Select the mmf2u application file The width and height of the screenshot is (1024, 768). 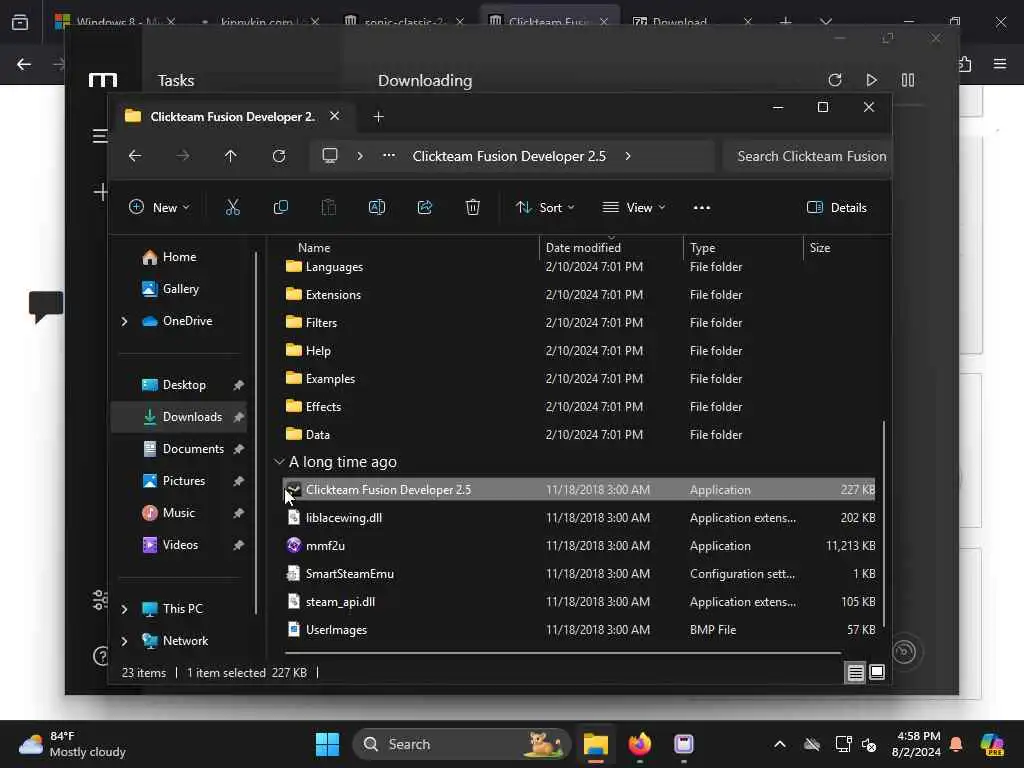tap(579, 546)
